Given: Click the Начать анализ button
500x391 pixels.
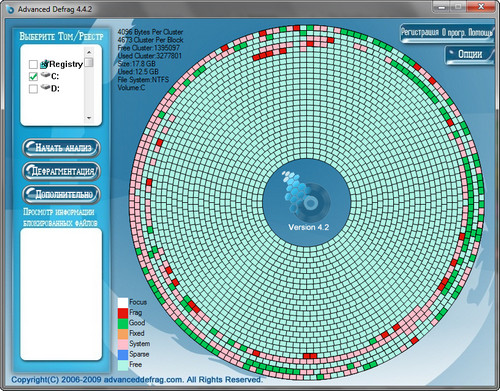Looking at the screenshot, I should point(61,148).
